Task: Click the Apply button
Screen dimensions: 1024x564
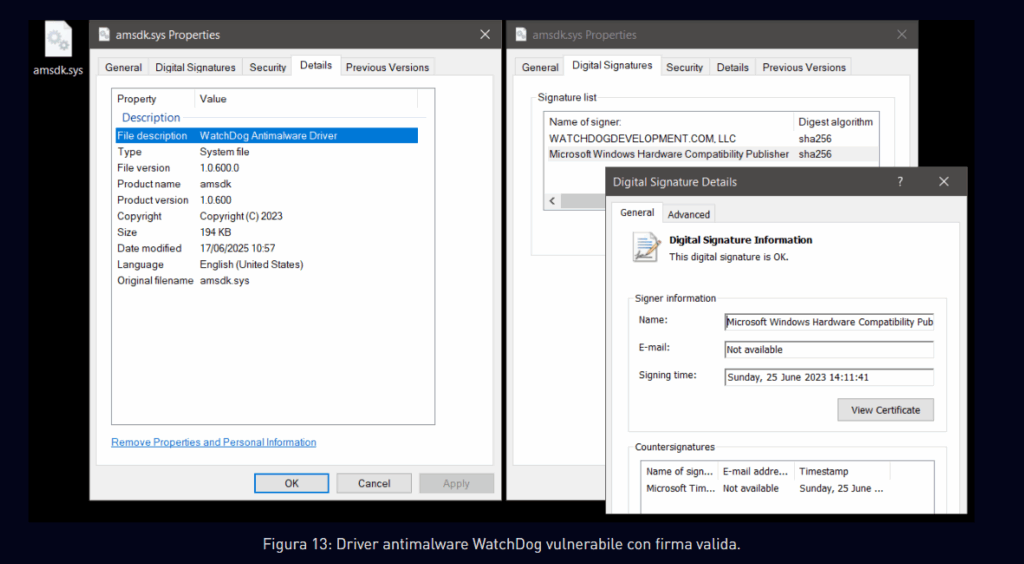Action: [456, 483]
